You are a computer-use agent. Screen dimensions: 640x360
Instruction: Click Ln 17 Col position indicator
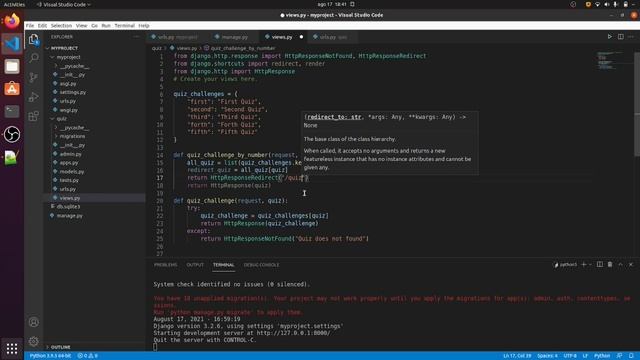(x=517, y=356)
